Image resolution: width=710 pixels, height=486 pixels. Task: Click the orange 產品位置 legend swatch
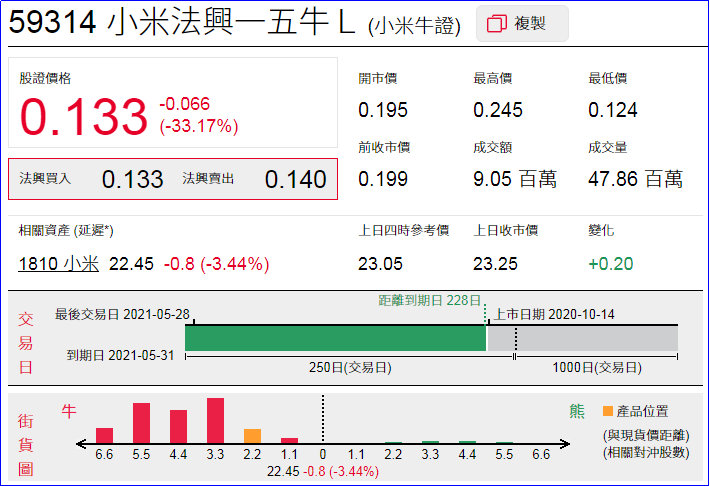[608, 411]
